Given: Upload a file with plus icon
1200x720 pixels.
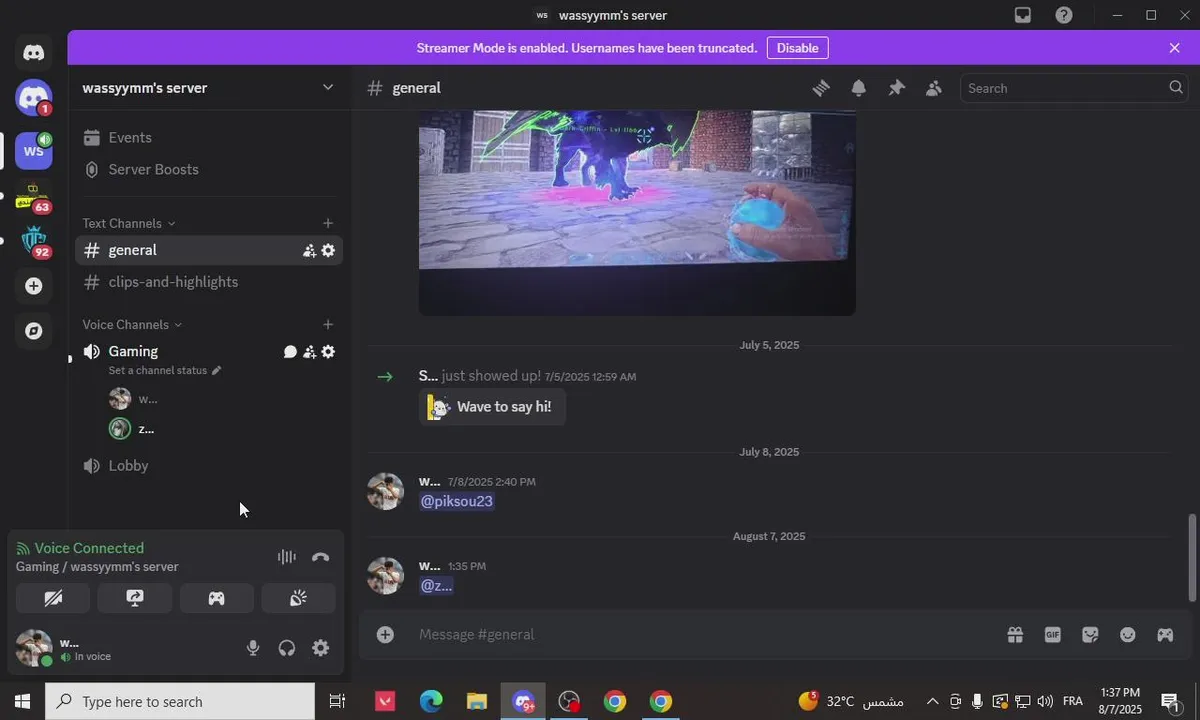Looking at the screenshot, I should [x=385, y=634].
